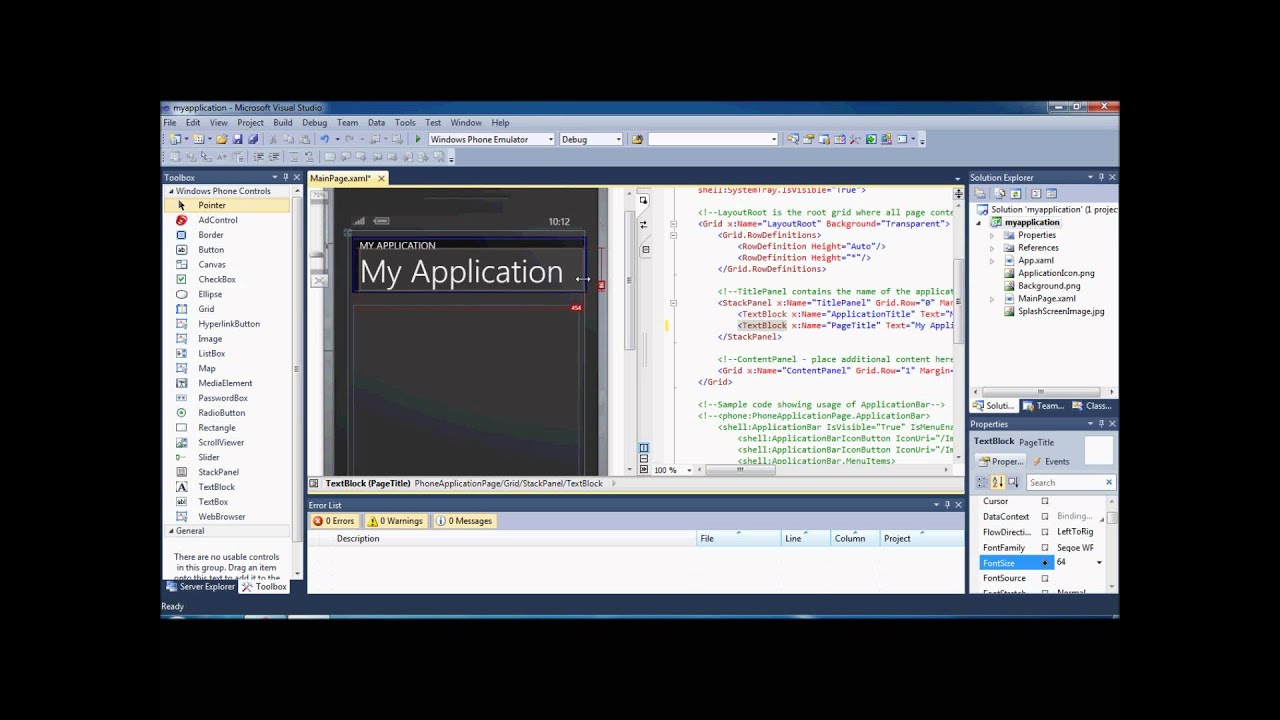Select the My Application title in designer

tap(461, 272)
